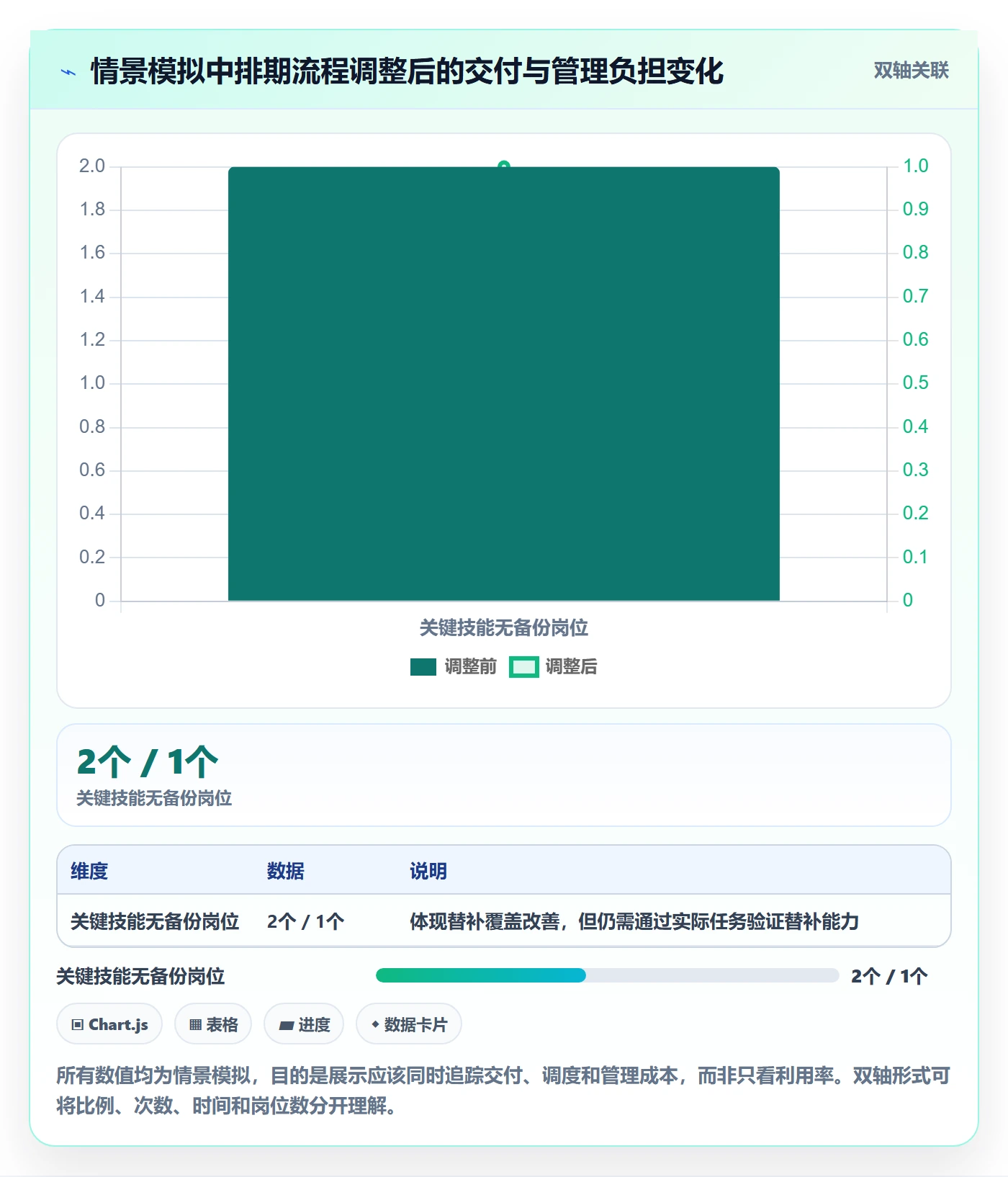Screen dimensions: 1008x1177
Task: Click the 表格 chip grid icon
Action: coord(195,1024)
